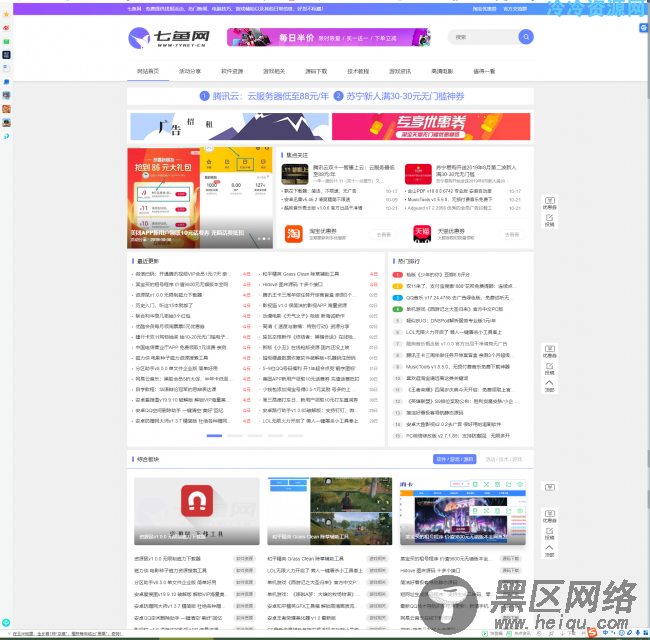Click 软件资源 tag beside 磁力侠 entry

[x=245, y=570]
